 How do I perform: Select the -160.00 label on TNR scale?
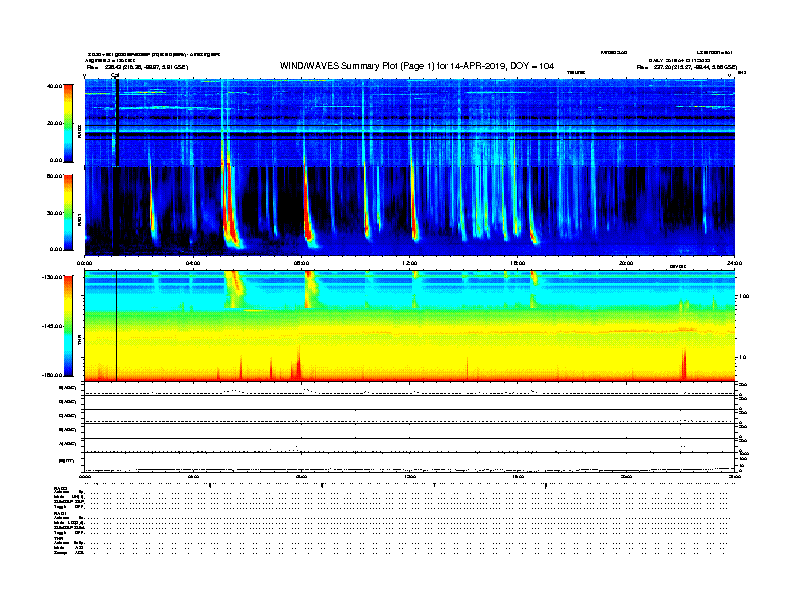pyautogui.click(x=52, y=375)
